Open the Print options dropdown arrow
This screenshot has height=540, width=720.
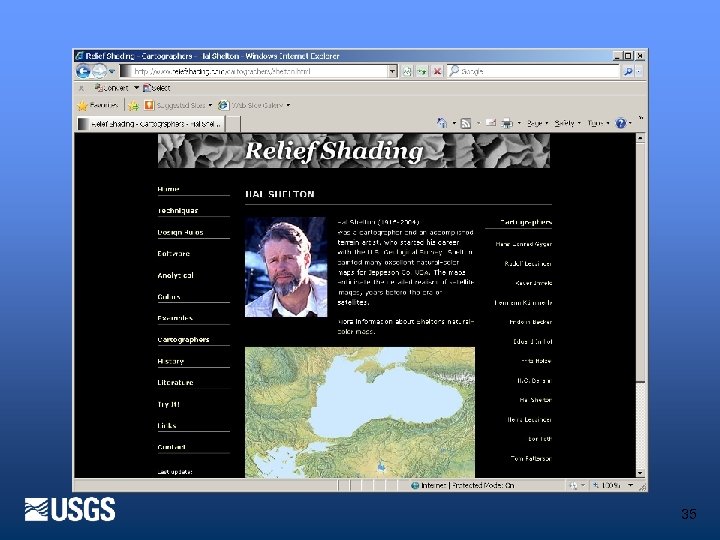click(x=519, y=123)
